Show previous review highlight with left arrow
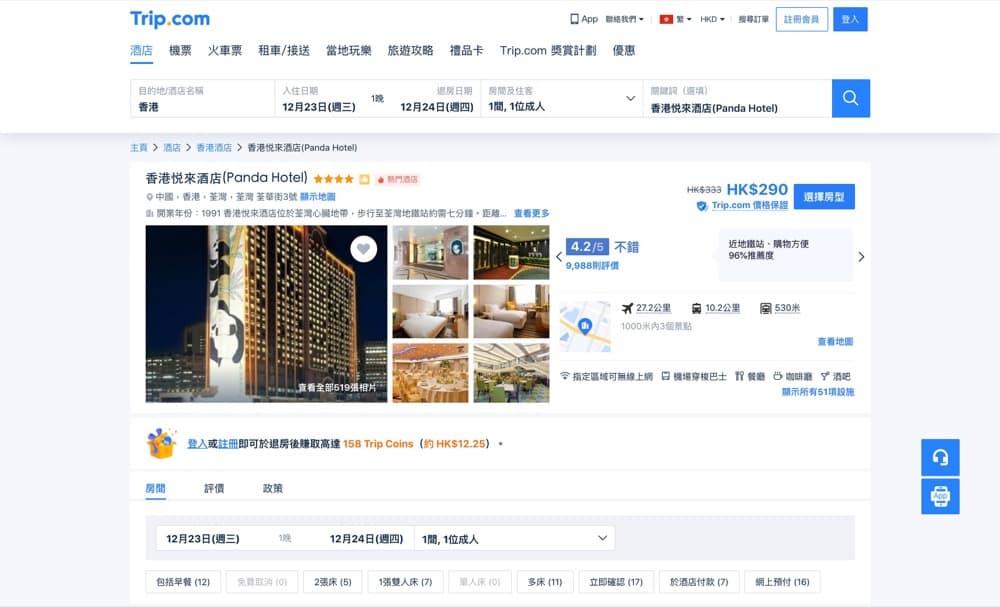Image resolution: width=1000 pixels, height=607 pixels. [559, 257]
